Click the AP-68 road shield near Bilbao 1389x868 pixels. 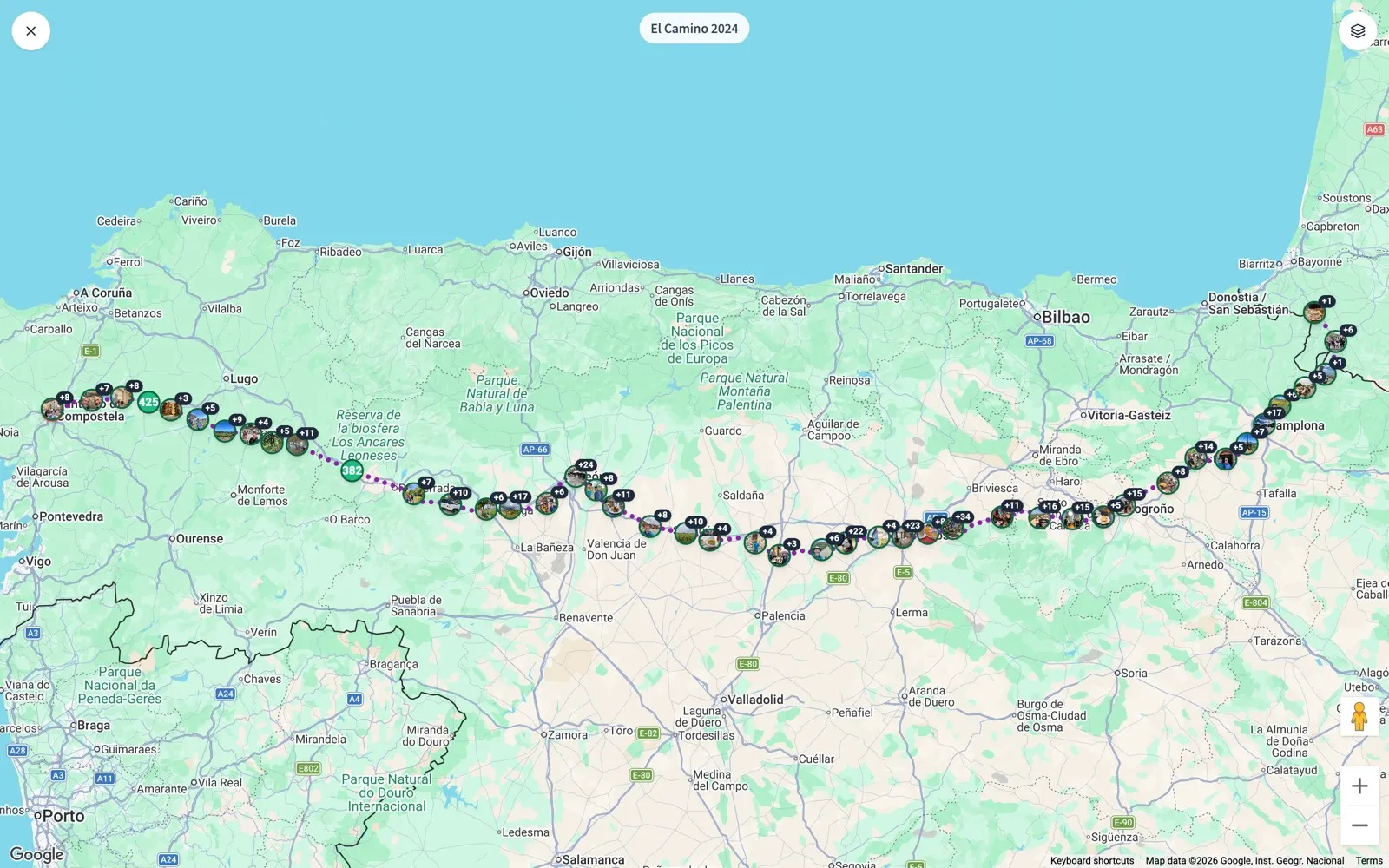[1040, 341]
